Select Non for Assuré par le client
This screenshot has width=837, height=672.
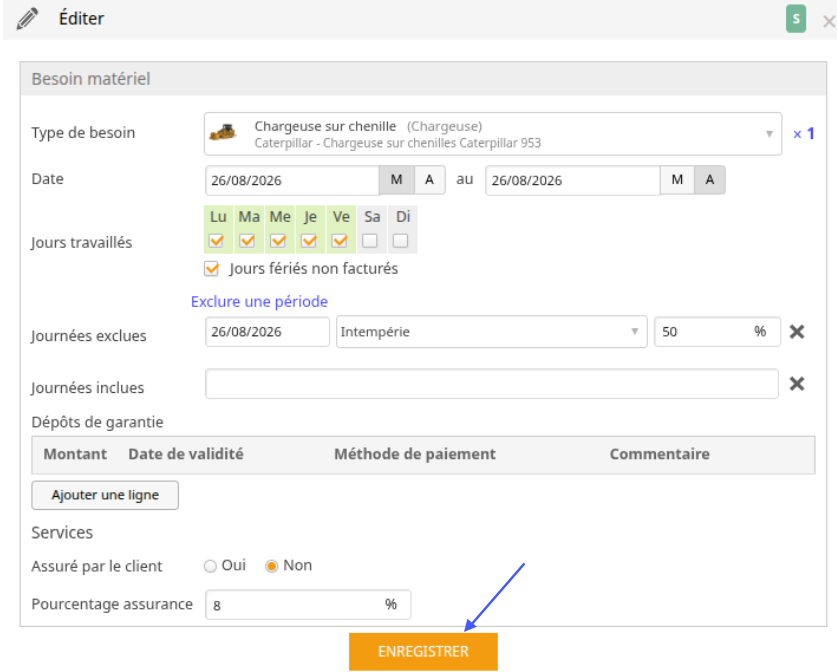tap(272, 566)
